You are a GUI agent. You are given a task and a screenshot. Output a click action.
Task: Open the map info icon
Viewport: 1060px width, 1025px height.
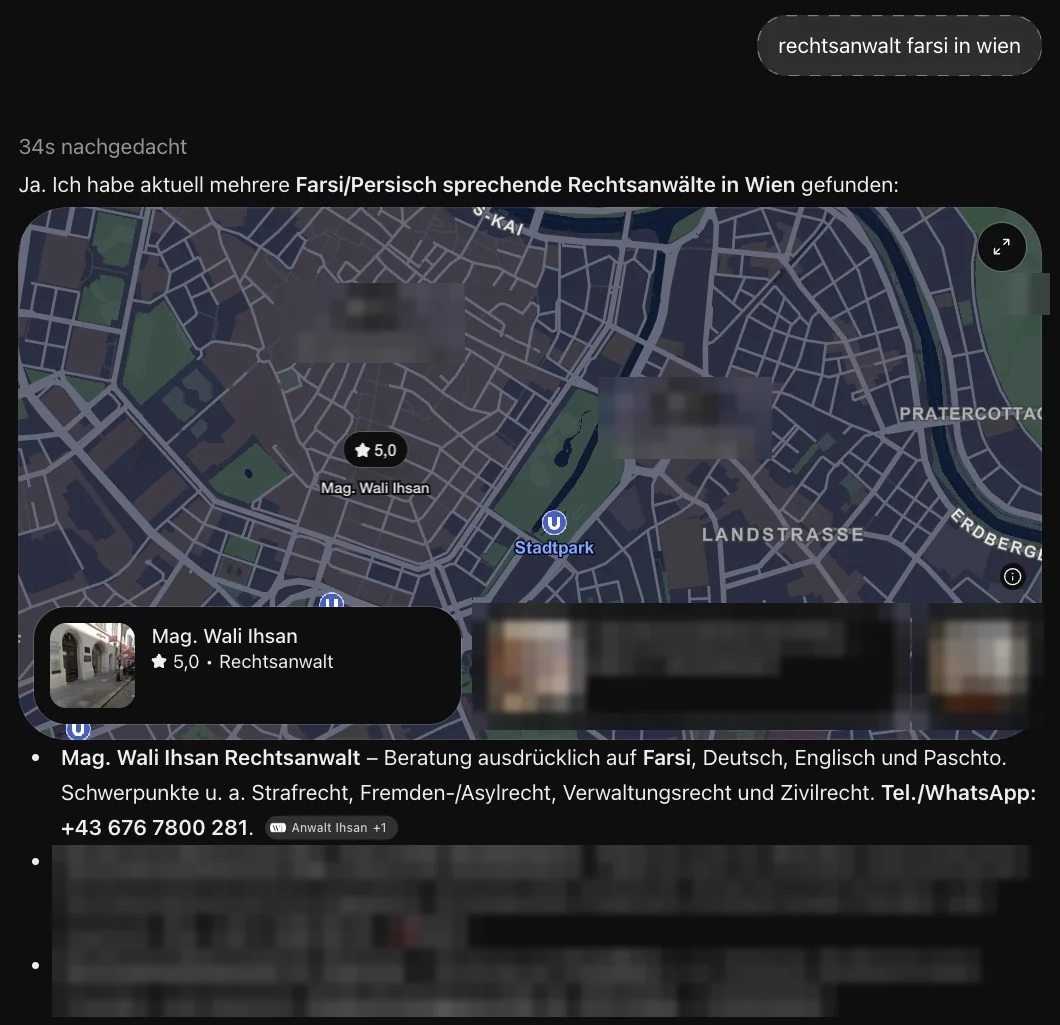click(x=1012, y=577)
